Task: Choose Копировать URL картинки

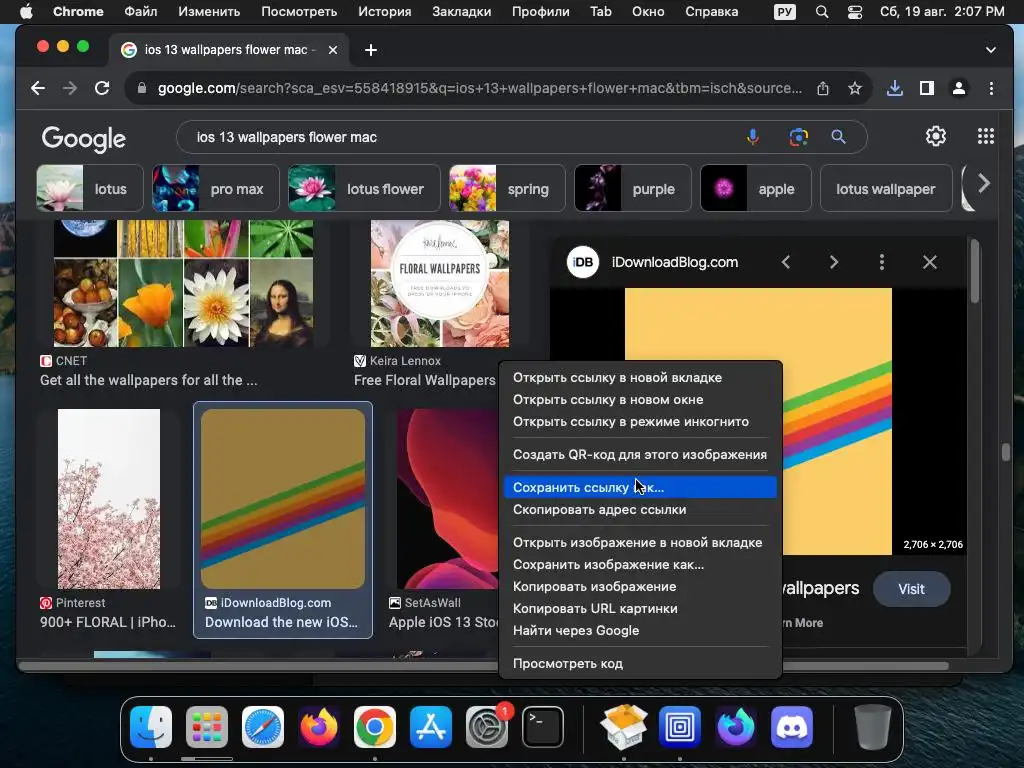Action: (640, 609)
